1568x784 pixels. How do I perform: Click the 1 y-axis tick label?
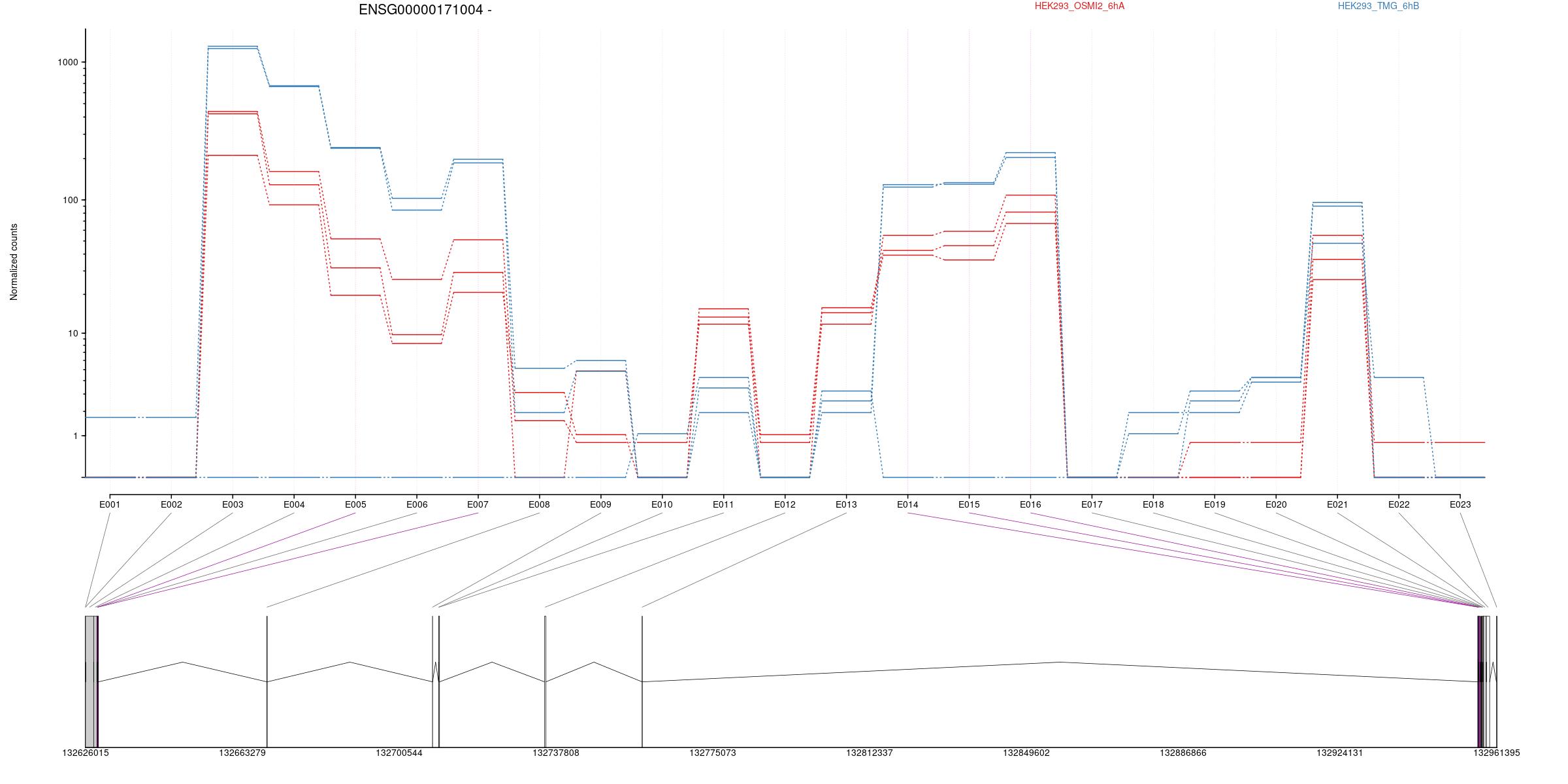(76, 436)
